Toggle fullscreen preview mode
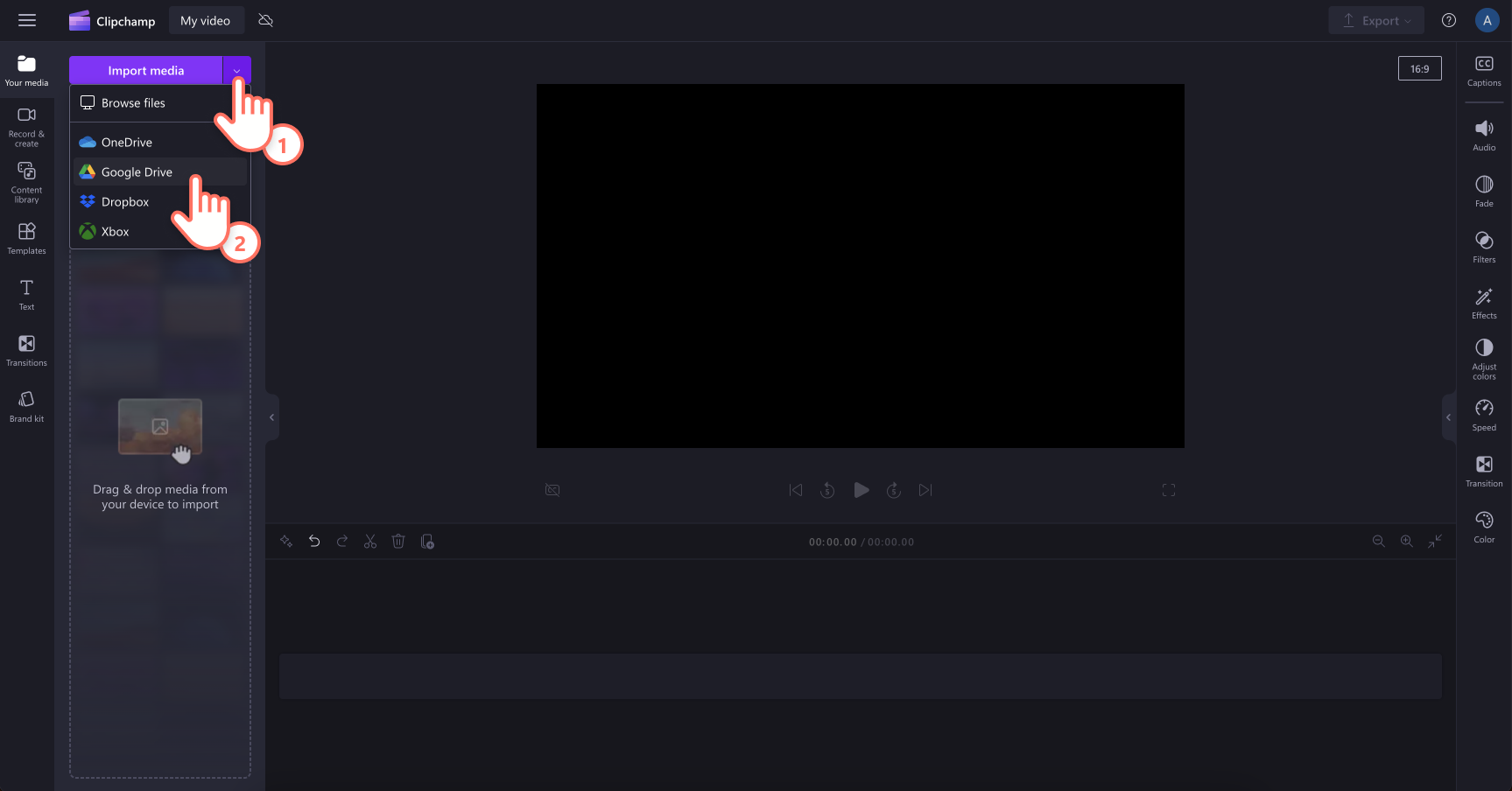The width and height of the screenshot is (1512, 791). pos(1169,490)
